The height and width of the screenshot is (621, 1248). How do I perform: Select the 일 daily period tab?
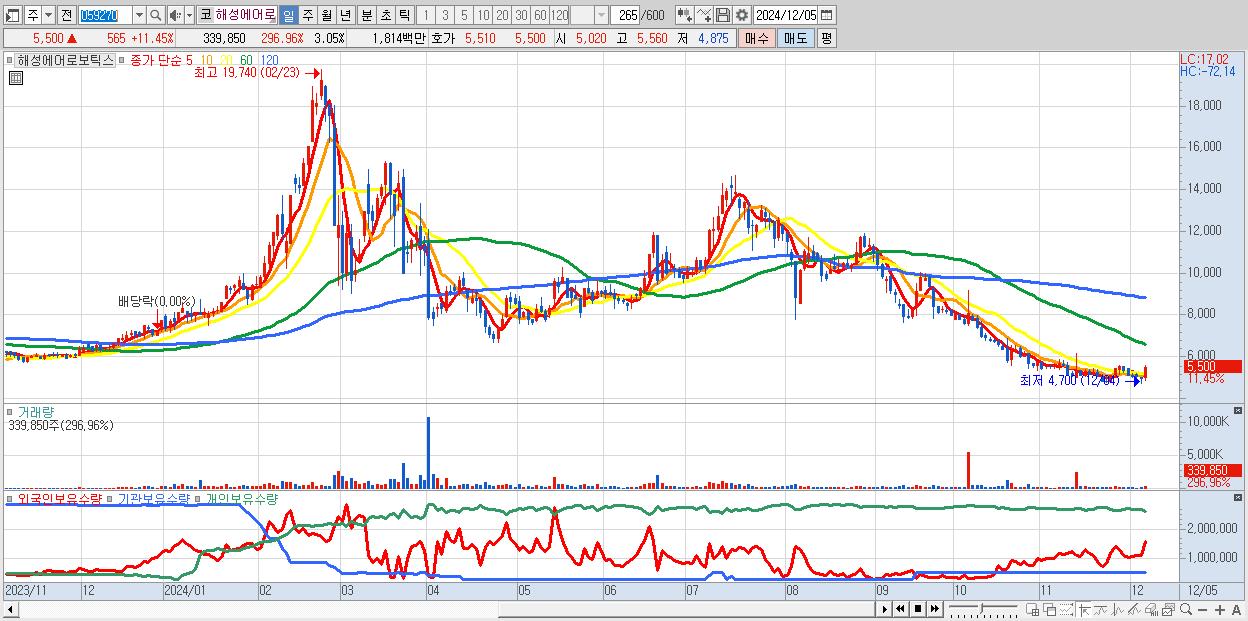click(x=288, y=16)
